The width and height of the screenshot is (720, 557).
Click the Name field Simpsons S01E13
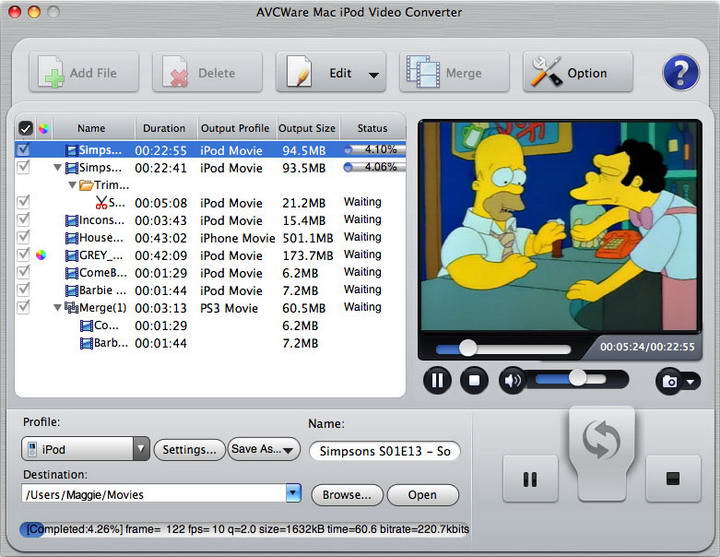tap(385, 451)
